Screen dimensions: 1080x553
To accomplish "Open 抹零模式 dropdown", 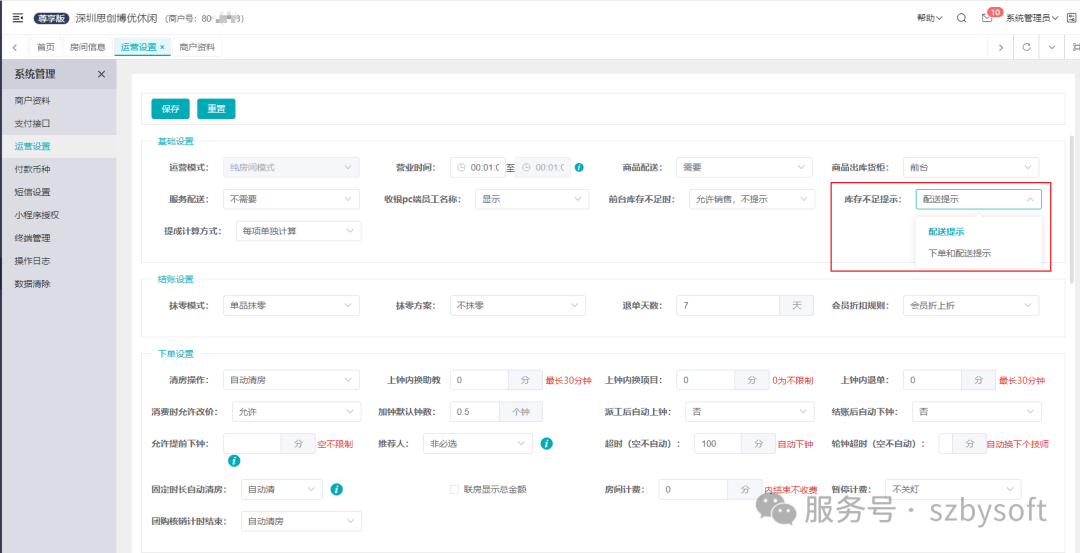I will click(x=291, y=305).
